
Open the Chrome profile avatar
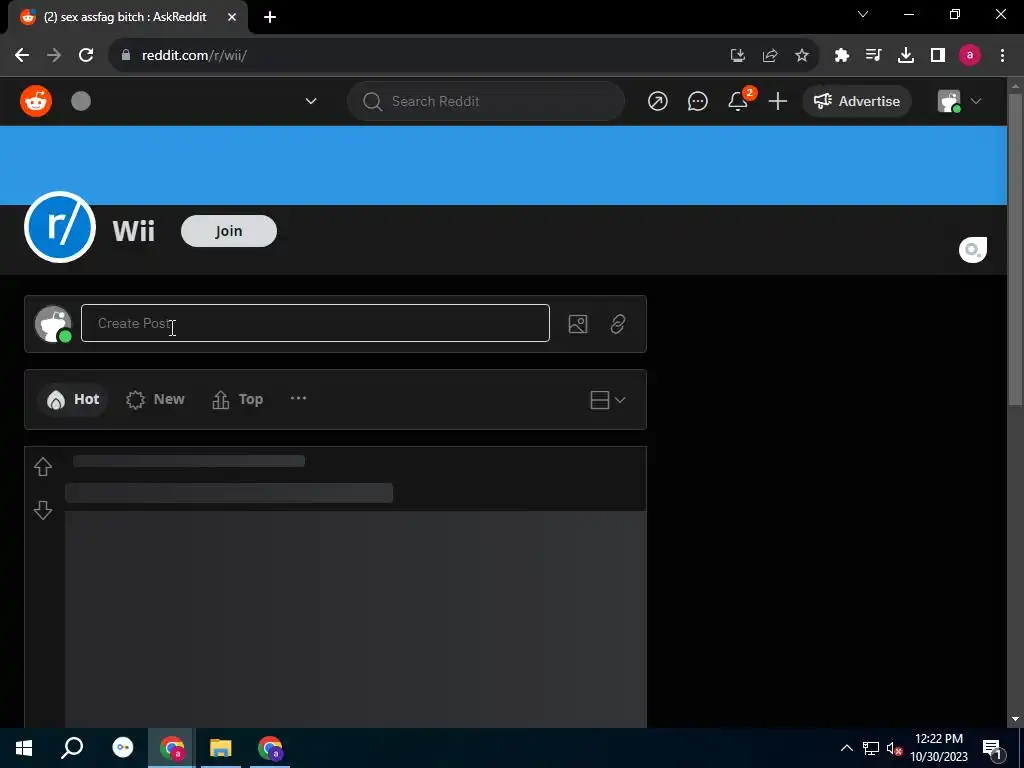click(970, 56)
